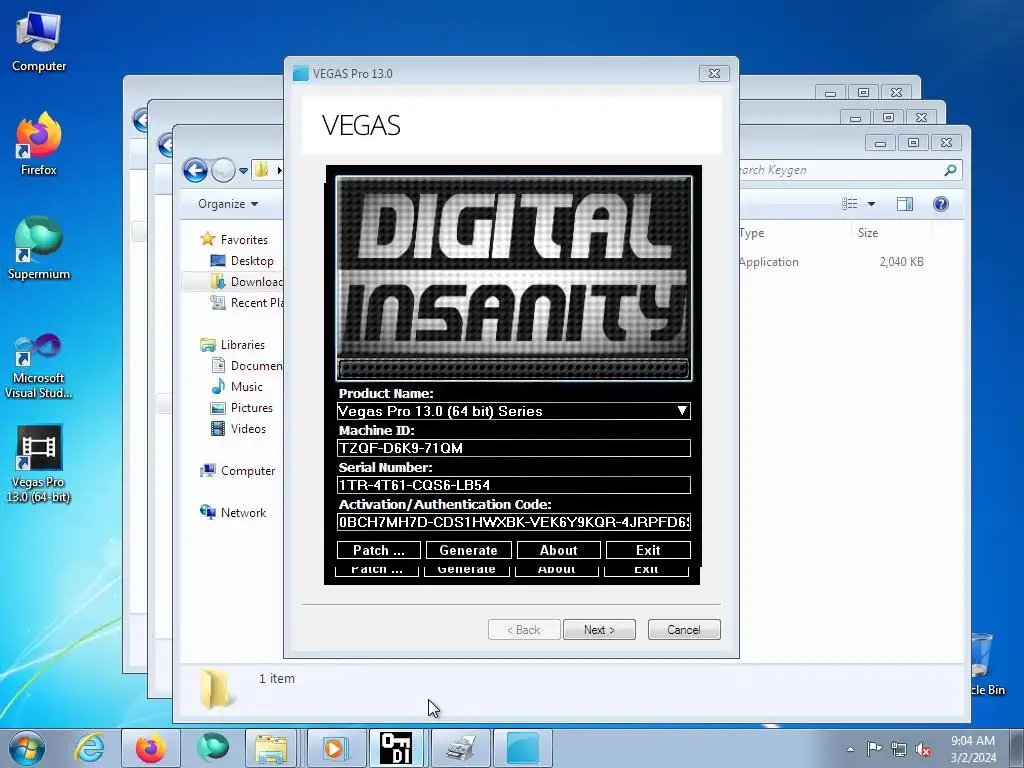This screenshot has width=1024, height=768.
Task: Open the Supermium desktop shortcut
Action: coord(39,248)
